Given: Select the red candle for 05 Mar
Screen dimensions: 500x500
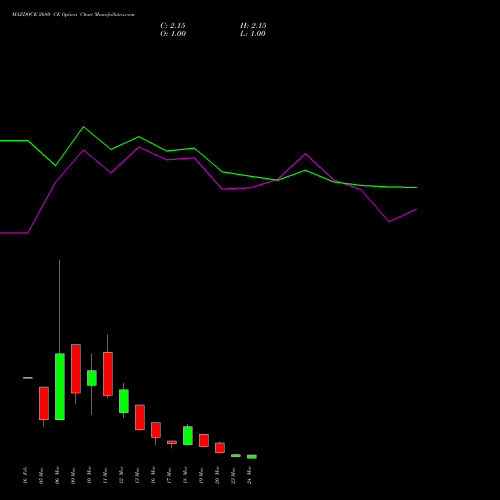Looking at the screenshot, I should click(44, 403).
